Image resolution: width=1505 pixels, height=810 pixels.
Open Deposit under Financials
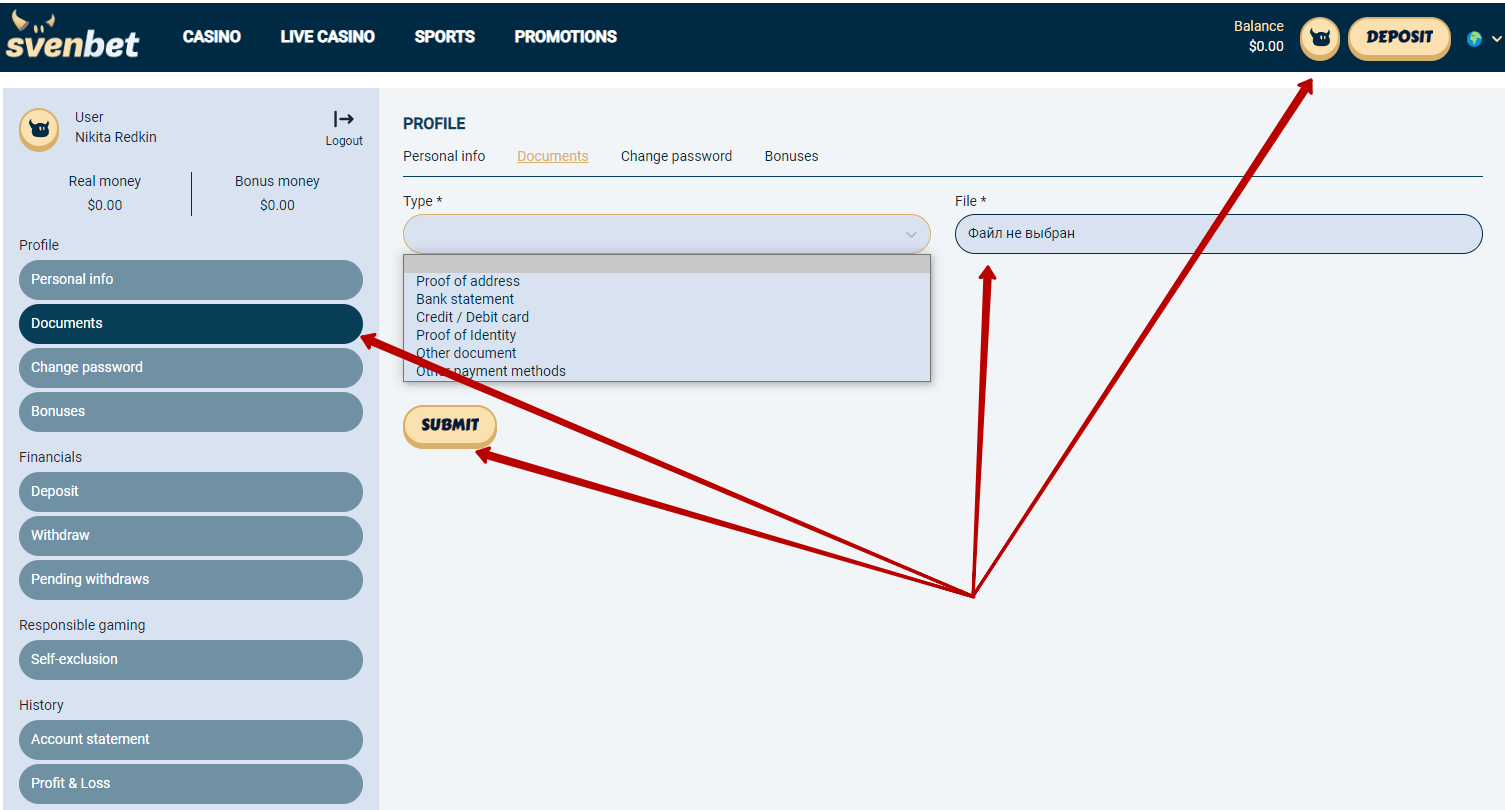191,492
